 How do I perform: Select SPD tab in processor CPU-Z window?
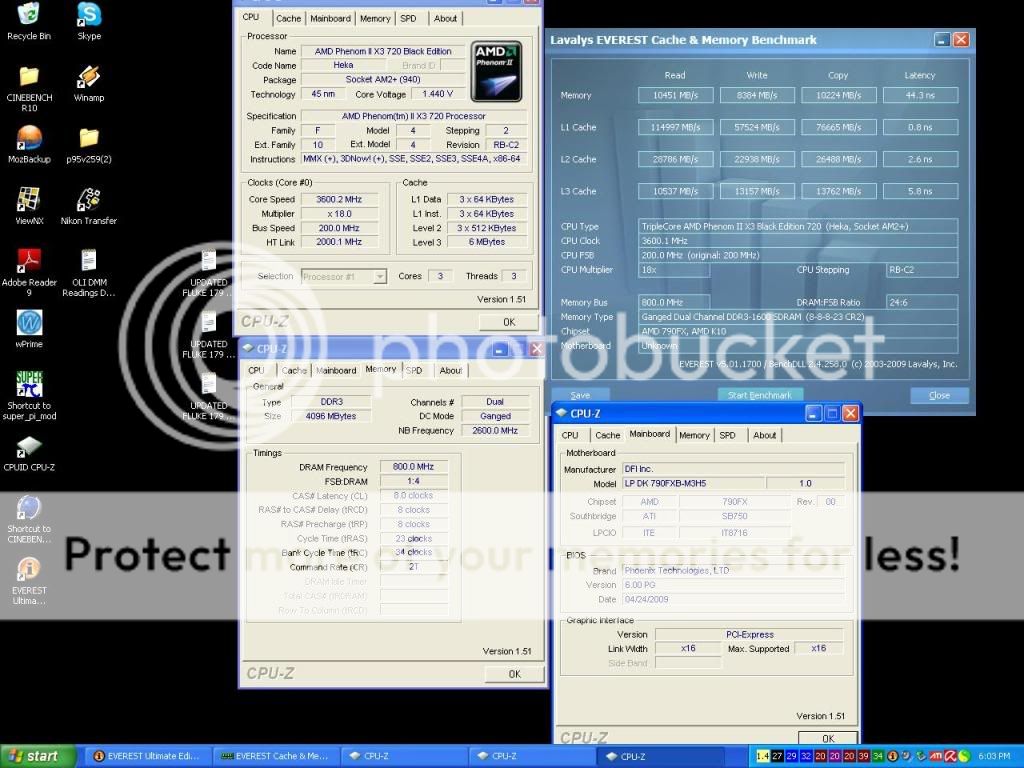point(408,18)
